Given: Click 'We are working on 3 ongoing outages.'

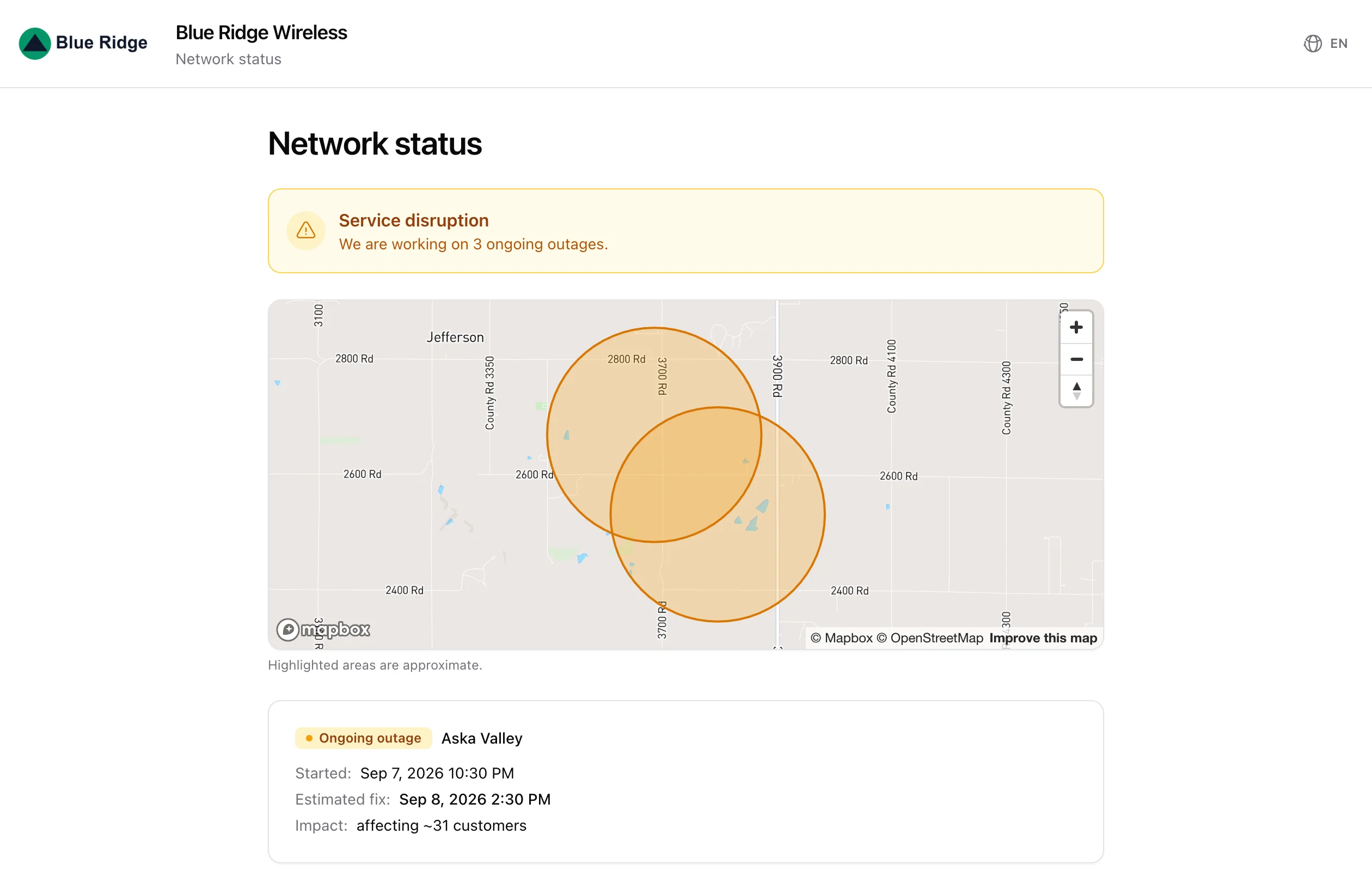Looking at the screenshot, I should (473, 244).
